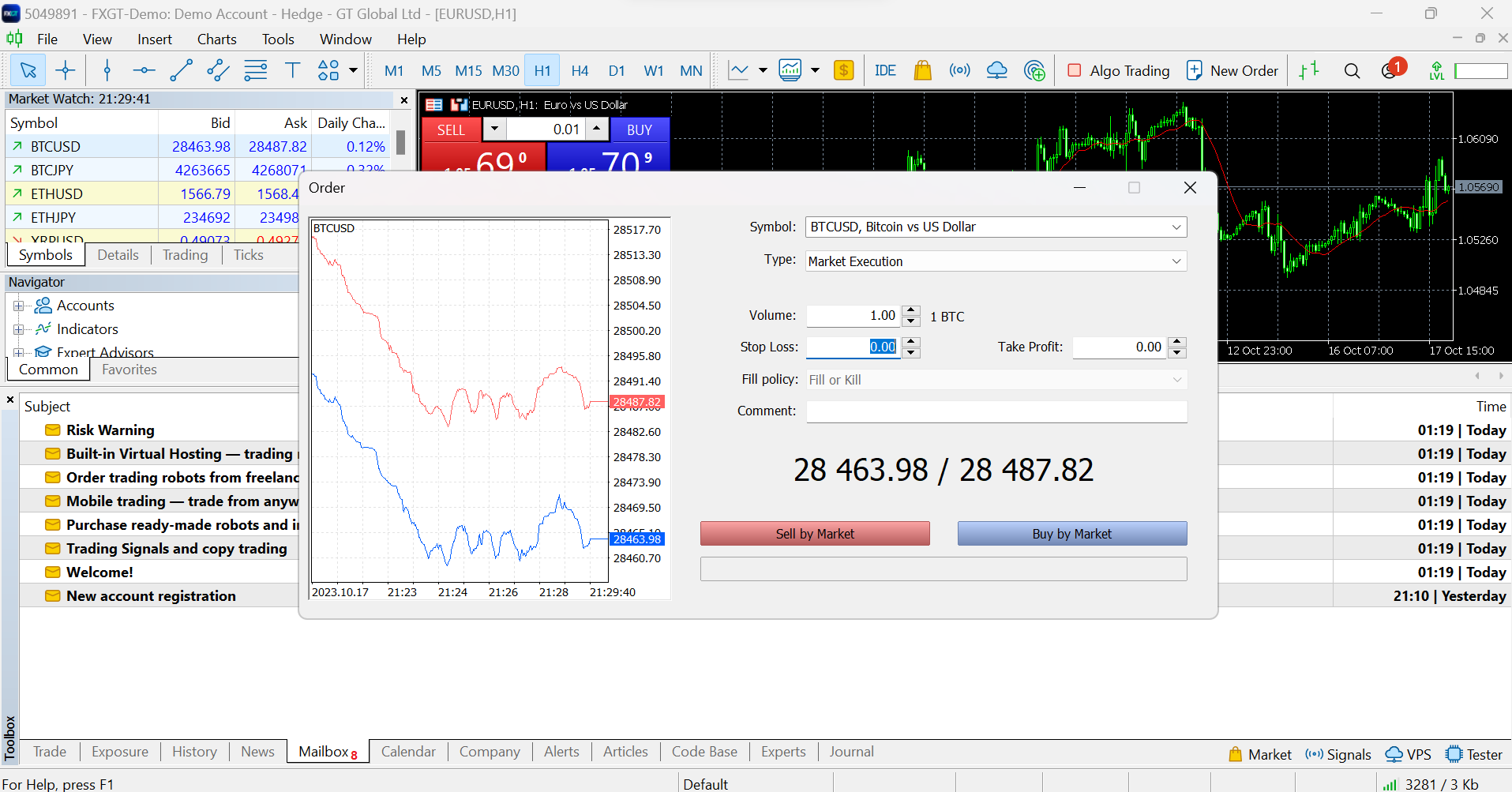Image resolution: width=1512 pixels, height=792 pixels.
Task: Toggle Algo Trading on
Action: (x=1118, y=71)
